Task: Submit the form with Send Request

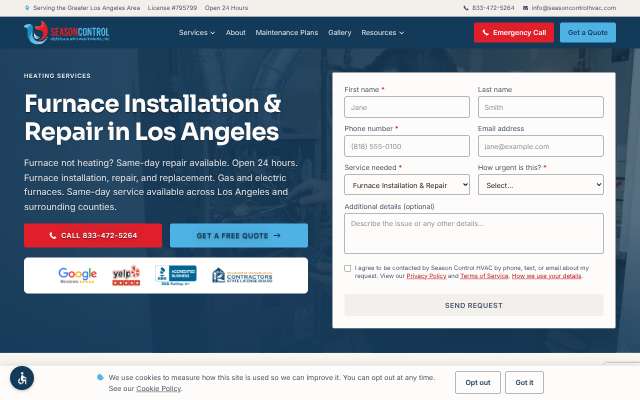Action: (473, 305)
